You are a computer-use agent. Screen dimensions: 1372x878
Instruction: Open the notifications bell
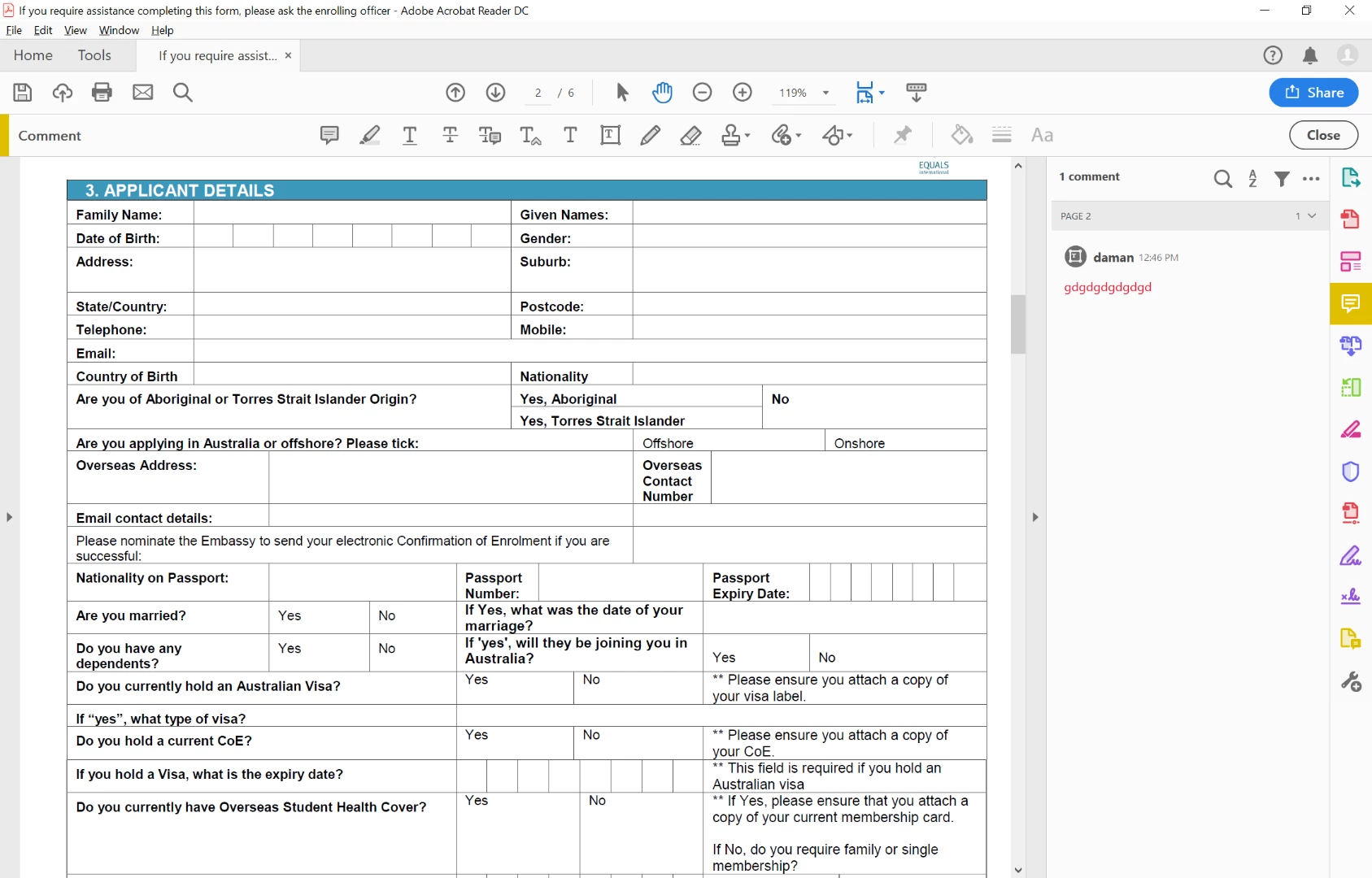point(1310,55)
